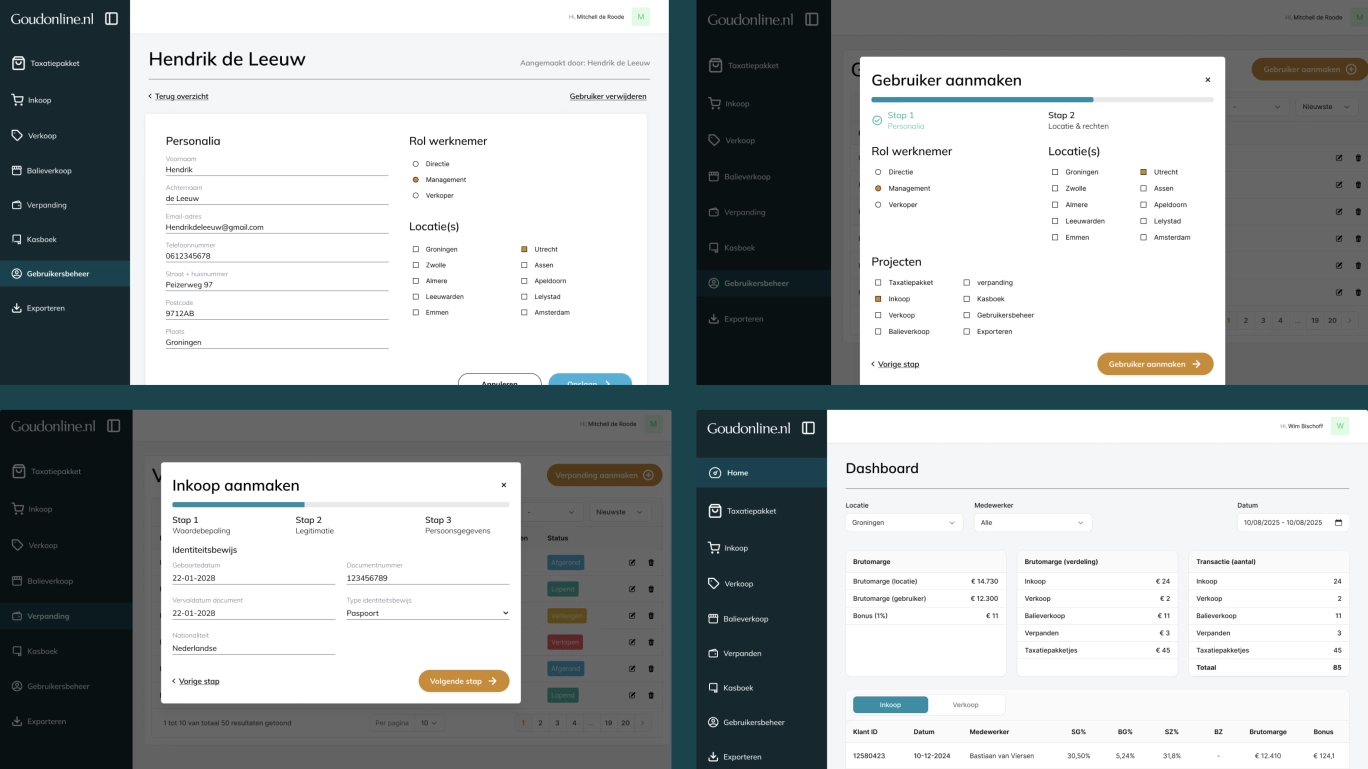The width and height of the screenshot is (1368, 769).
Task: Open the Locatie dropdown showing Groningen
Action: point(903,523)
